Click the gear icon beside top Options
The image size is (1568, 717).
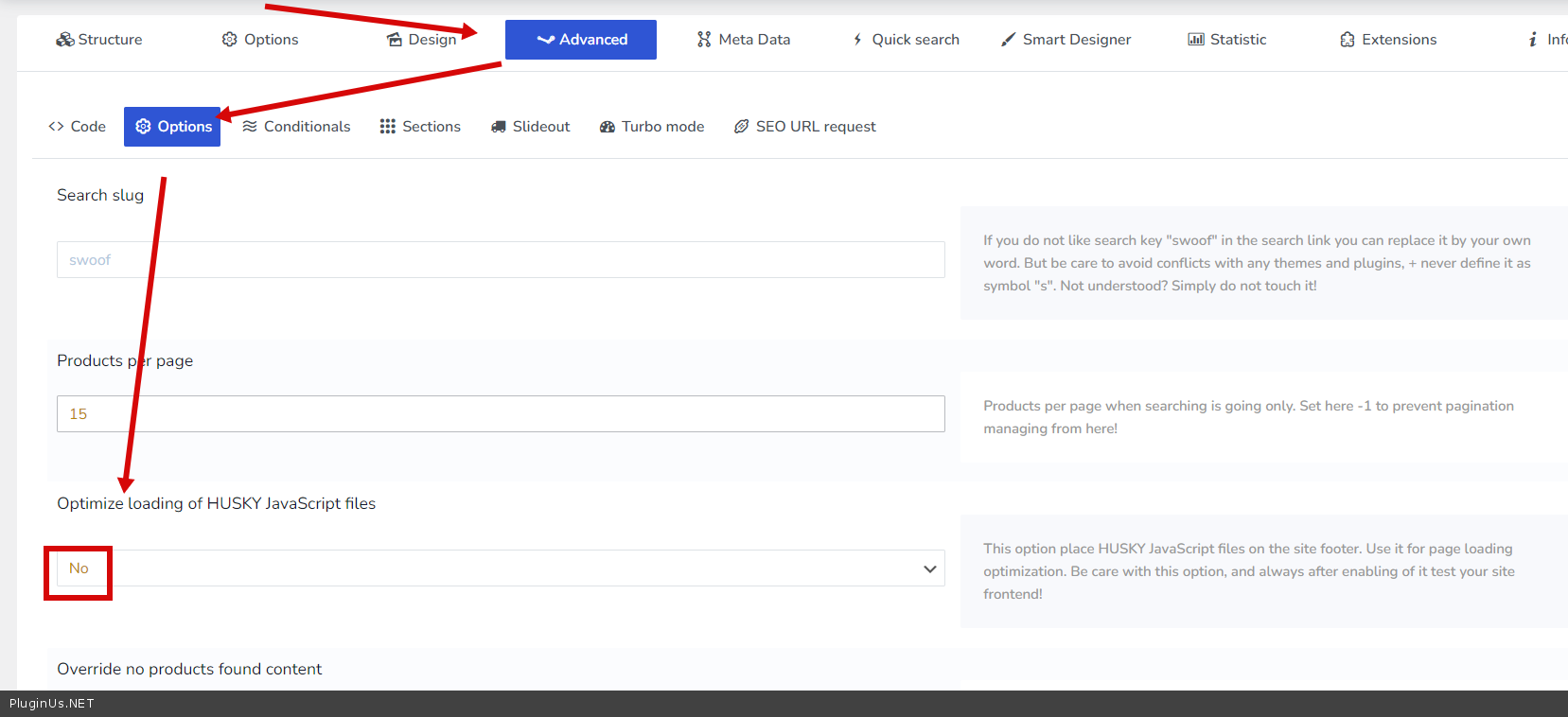[230, 40]
